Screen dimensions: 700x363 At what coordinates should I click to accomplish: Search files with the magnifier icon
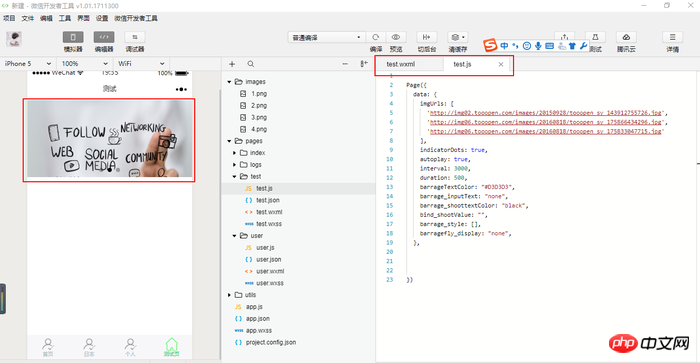coord(251,64)
